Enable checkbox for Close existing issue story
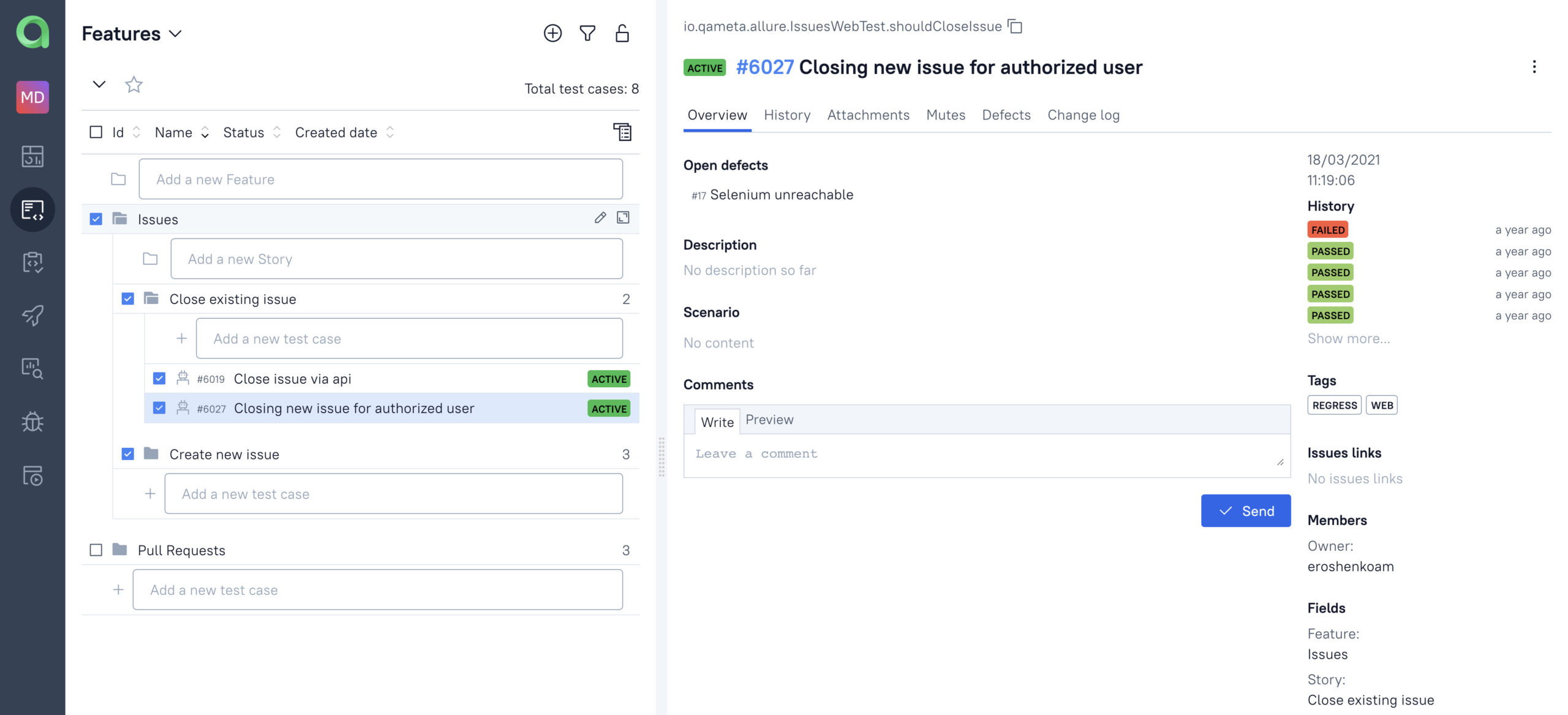 (126, 298)
